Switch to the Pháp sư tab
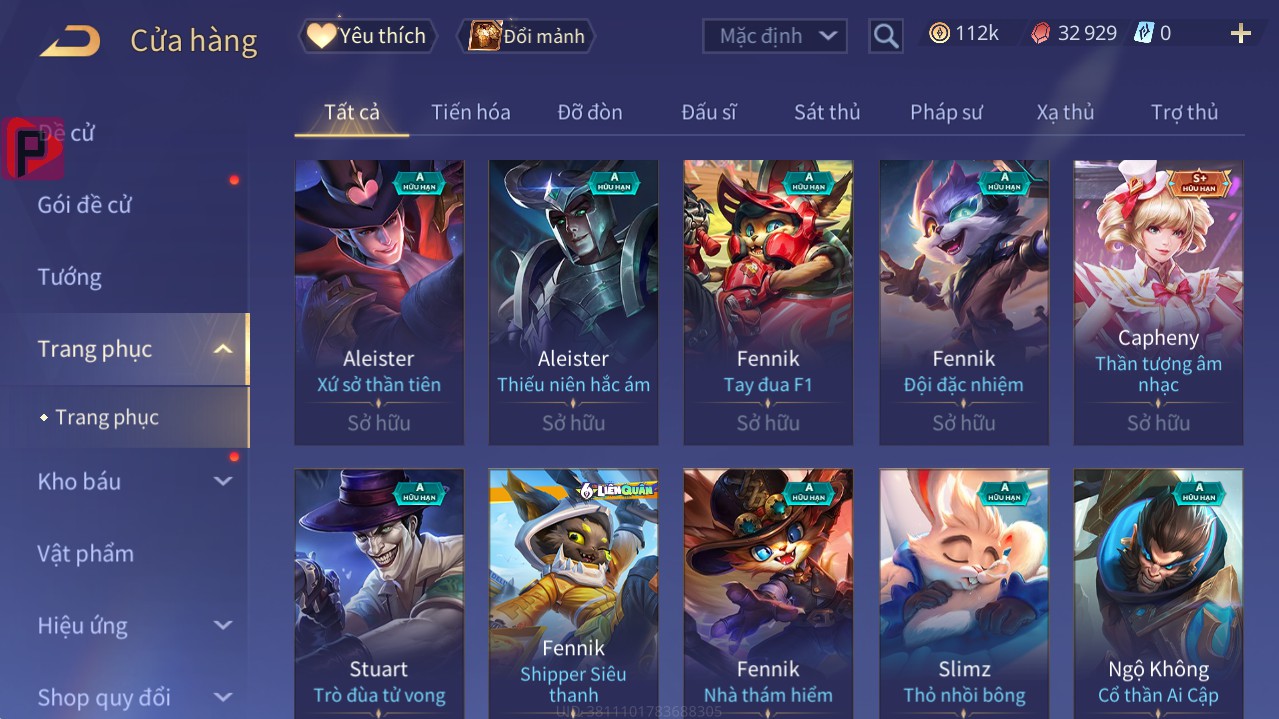 [x=946, y=112]
